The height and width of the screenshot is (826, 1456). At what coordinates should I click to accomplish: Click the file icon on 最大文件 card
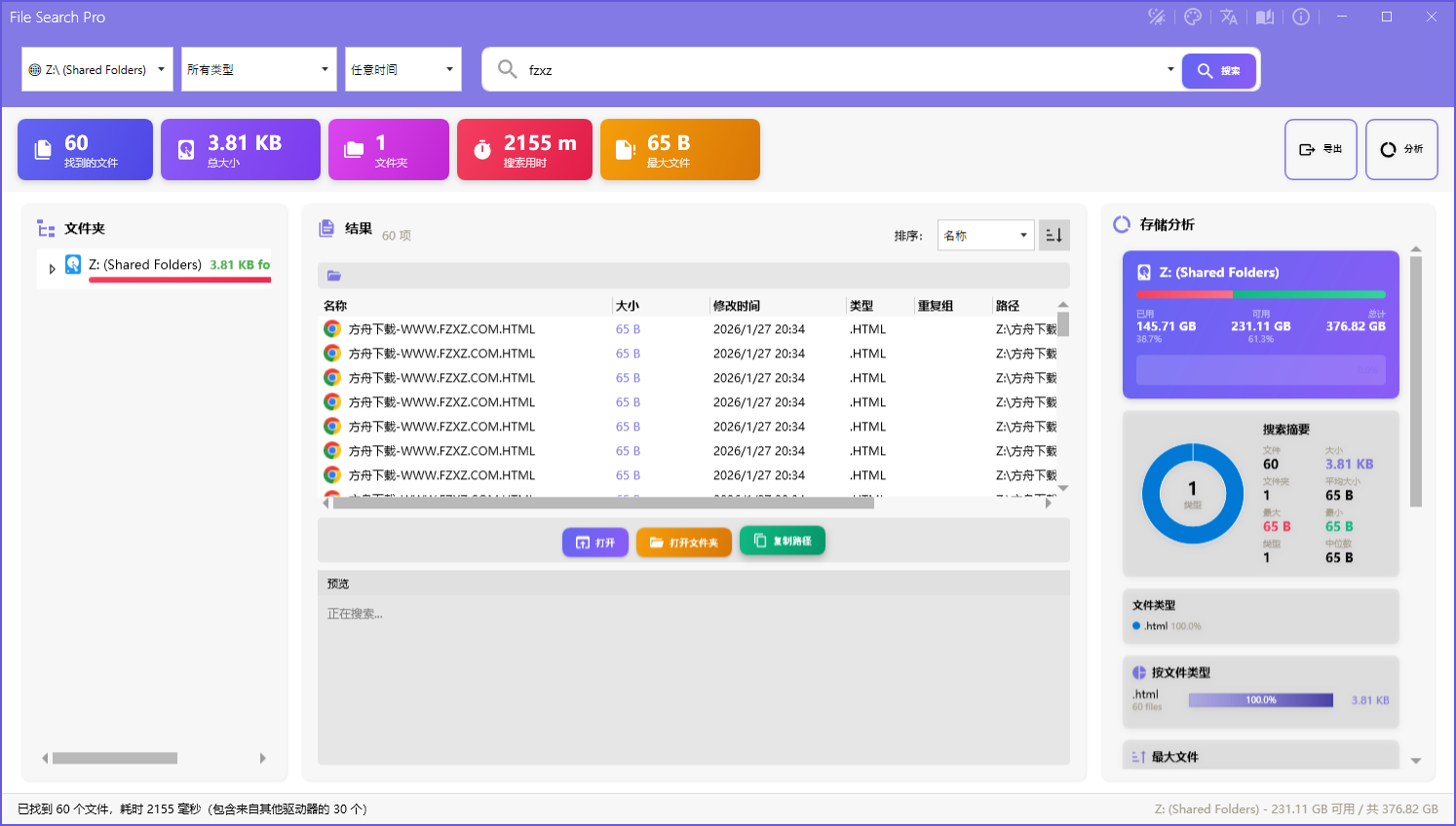[625, 149]
